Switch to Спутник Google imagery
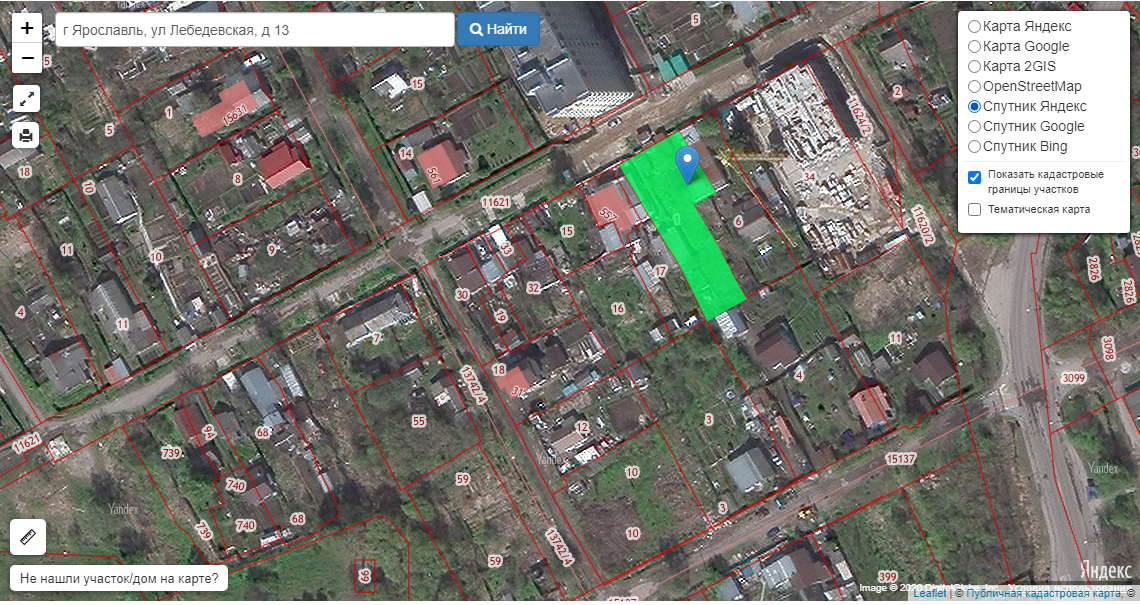Image resolution: width=1140 pixels, height=605 pixels. pyautogui.click(x=974, y=127)
